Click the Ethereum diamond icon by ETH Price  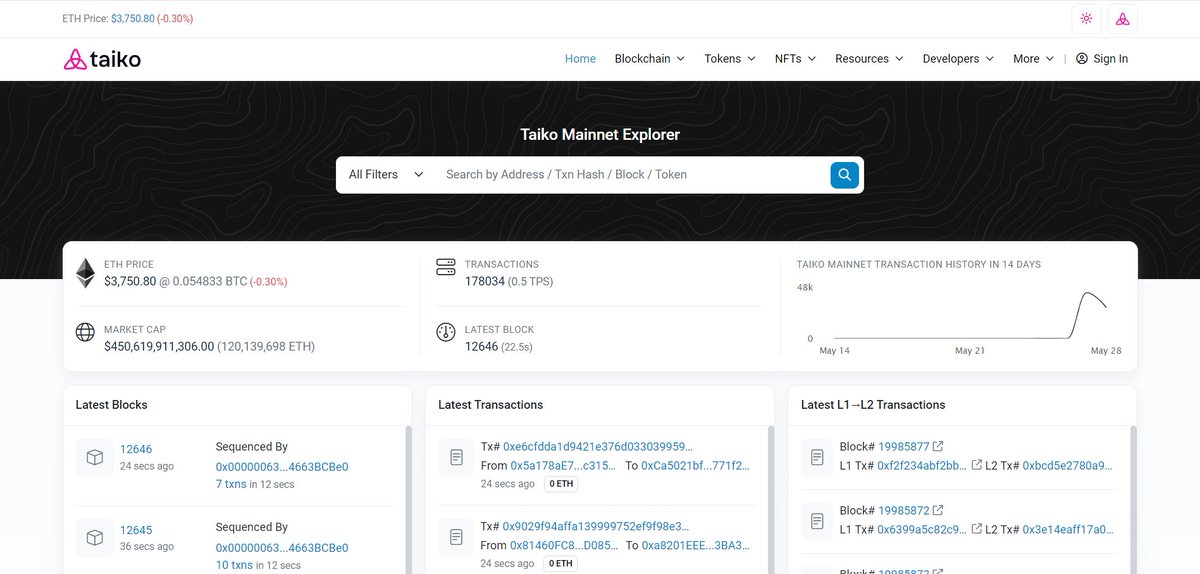(x=86, y=273)
